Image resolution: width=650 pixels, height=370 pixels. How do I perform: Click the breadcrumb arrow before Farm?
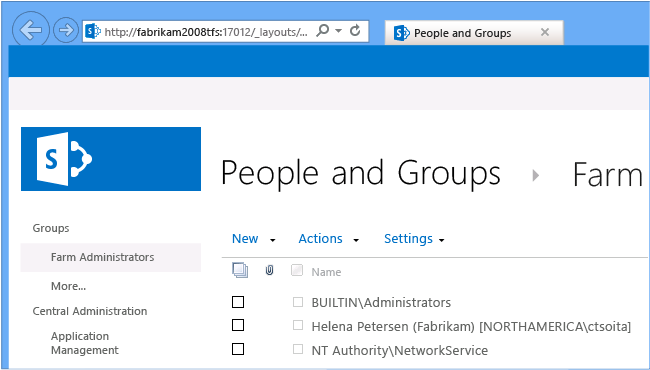point(536,176)
